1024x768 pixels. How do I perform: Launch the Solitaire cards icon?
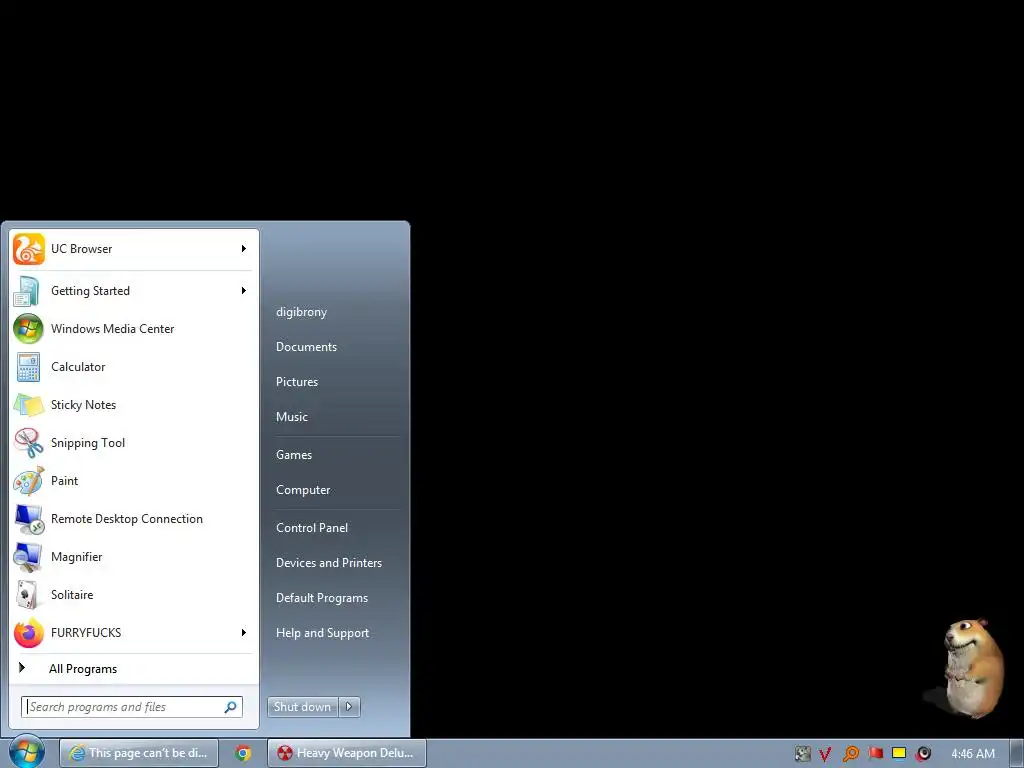28,594
